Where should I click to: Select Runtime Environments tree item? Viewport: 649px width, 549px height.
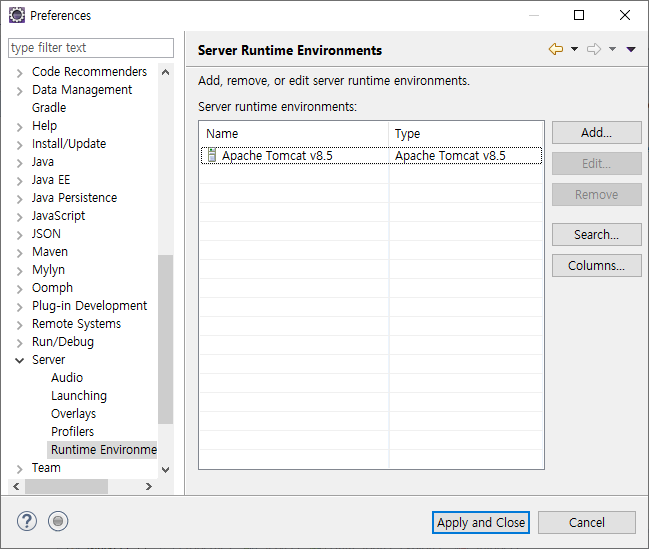102,450
